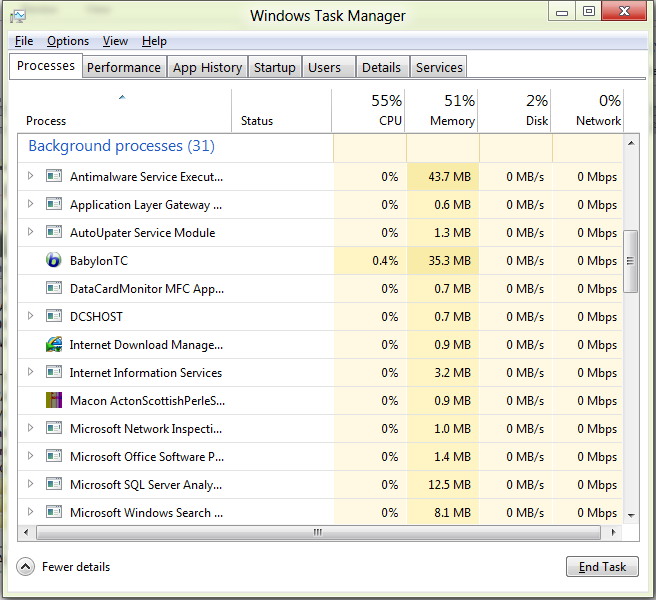Click the BabylonTC blue b icon

coord(54,260)
